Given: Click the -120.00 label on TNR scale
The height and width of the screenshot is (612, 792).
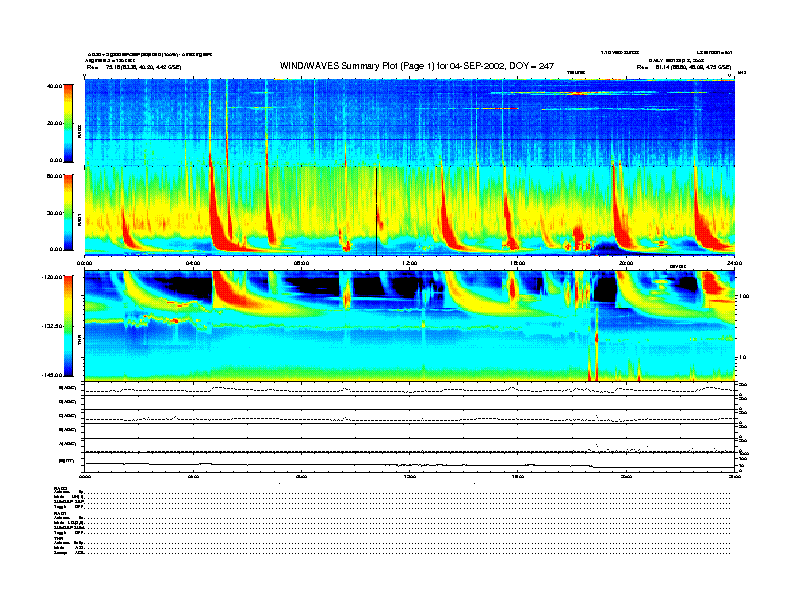Looking at the screenshot, I should click(52, 277).
